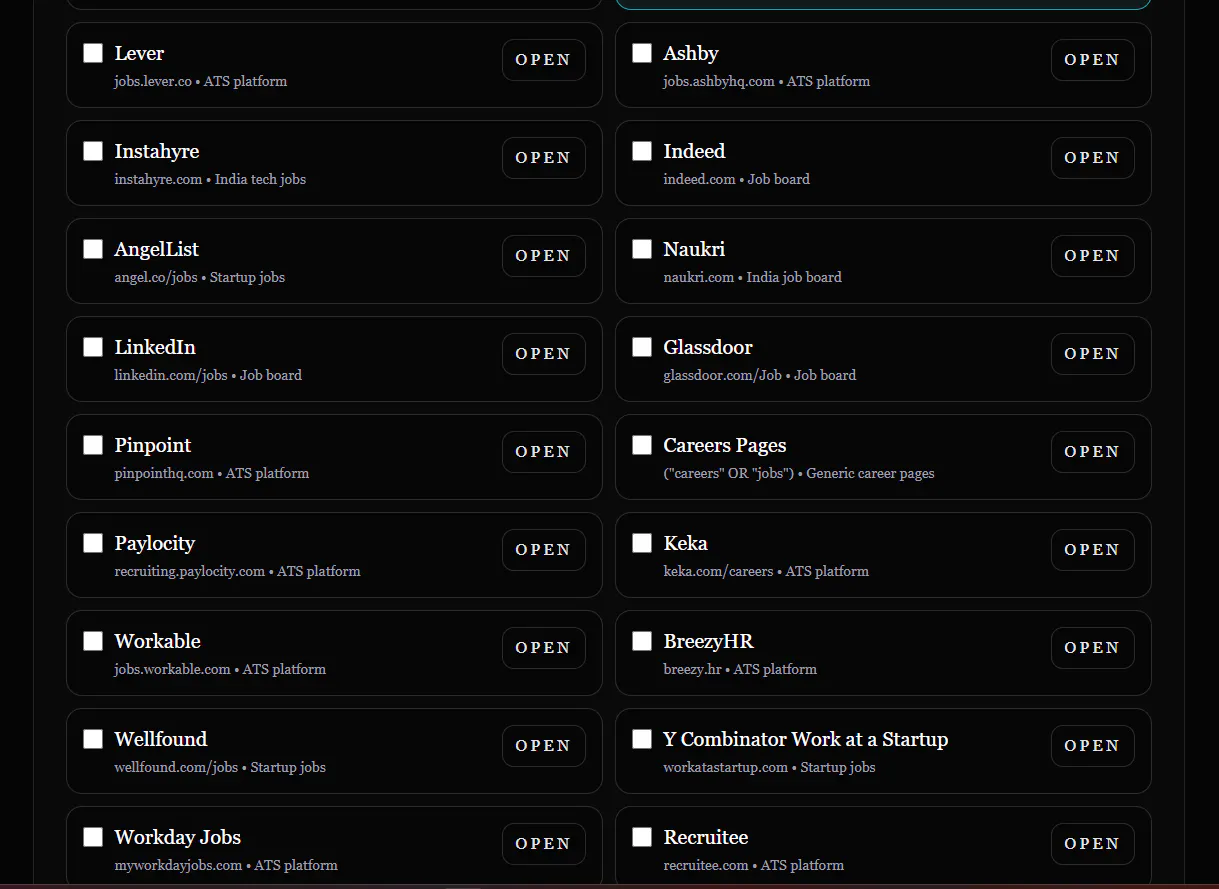Enable the AngelList checkbox
Image resolution: width=1219 pixels, height=889 pixels.
pyautogui.click(x=93, y=249)
